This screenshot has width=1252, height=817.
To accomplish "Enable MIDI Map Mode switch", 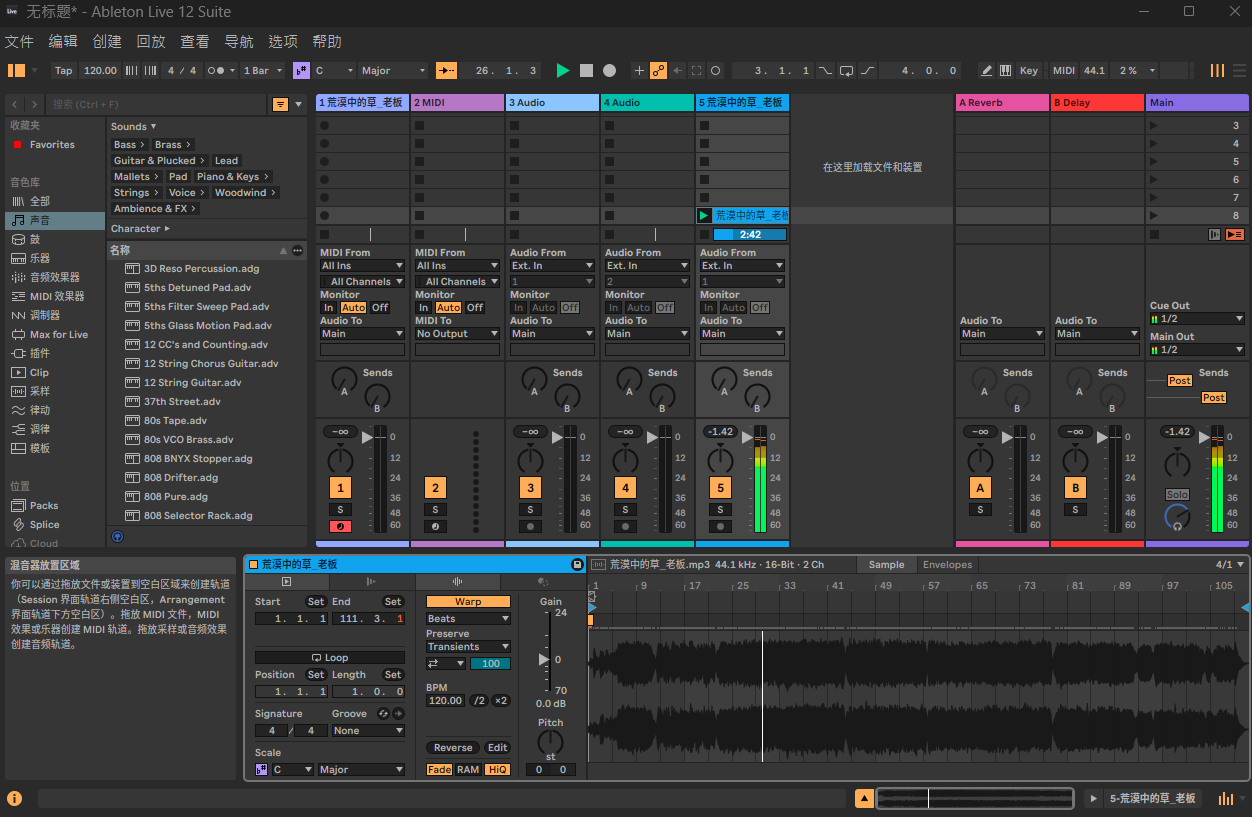I will (x=1064, y=71).
